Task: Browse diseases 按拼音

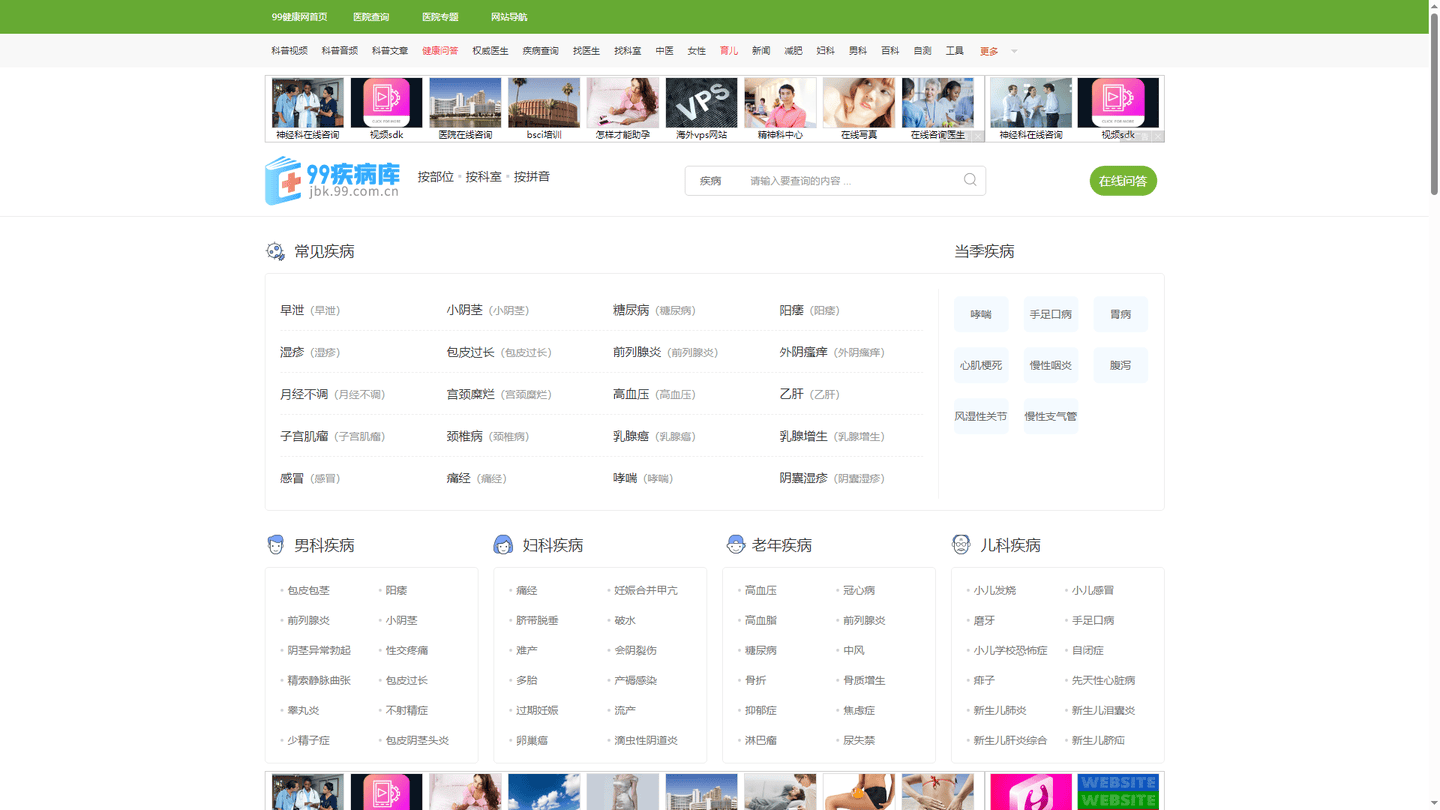Action: click(531, 177)
